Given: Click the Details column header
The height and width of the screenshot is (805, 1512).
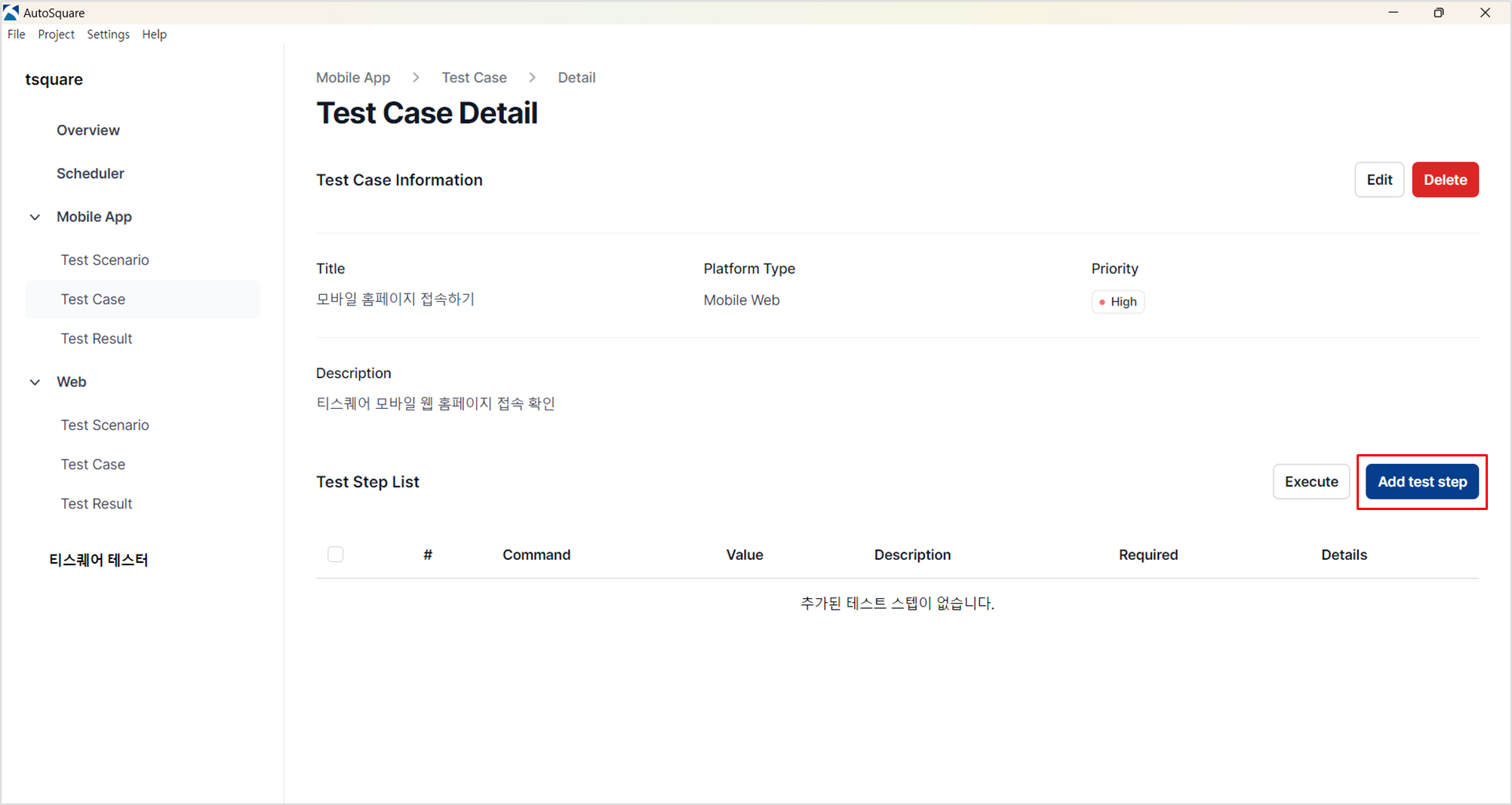Looking at the screenshot, I should (1344, 555).
